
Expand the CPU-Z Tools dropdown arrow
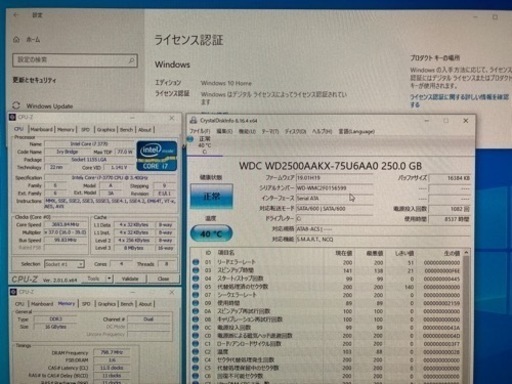[109, 278]
